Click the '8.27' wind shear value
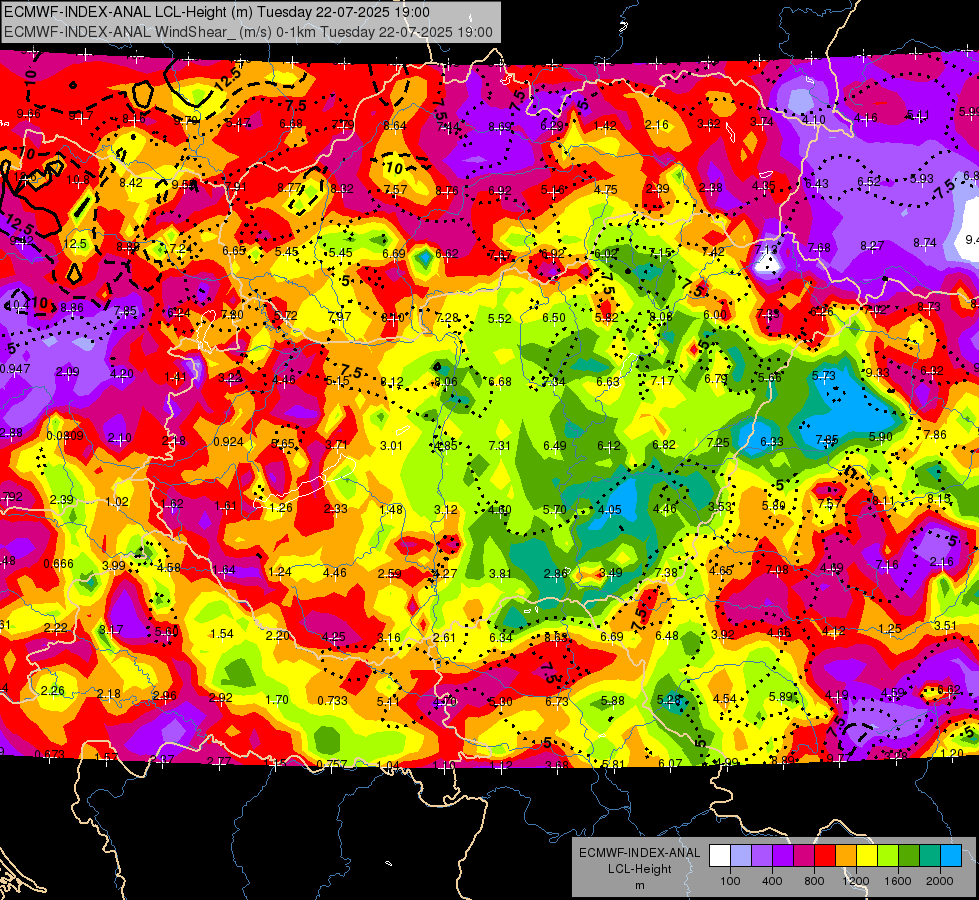The height and width of the screenshot is (900, 979). [872, 246]
